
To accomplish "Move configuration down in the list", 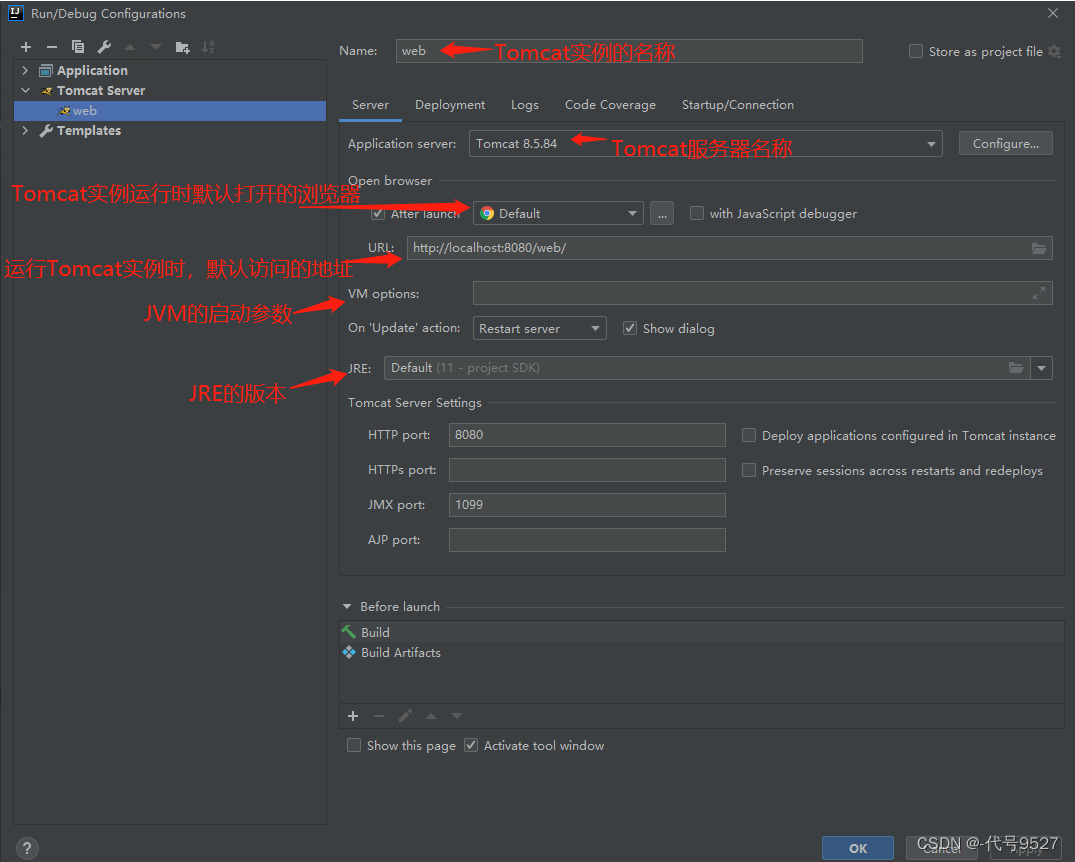I will 156,47.
